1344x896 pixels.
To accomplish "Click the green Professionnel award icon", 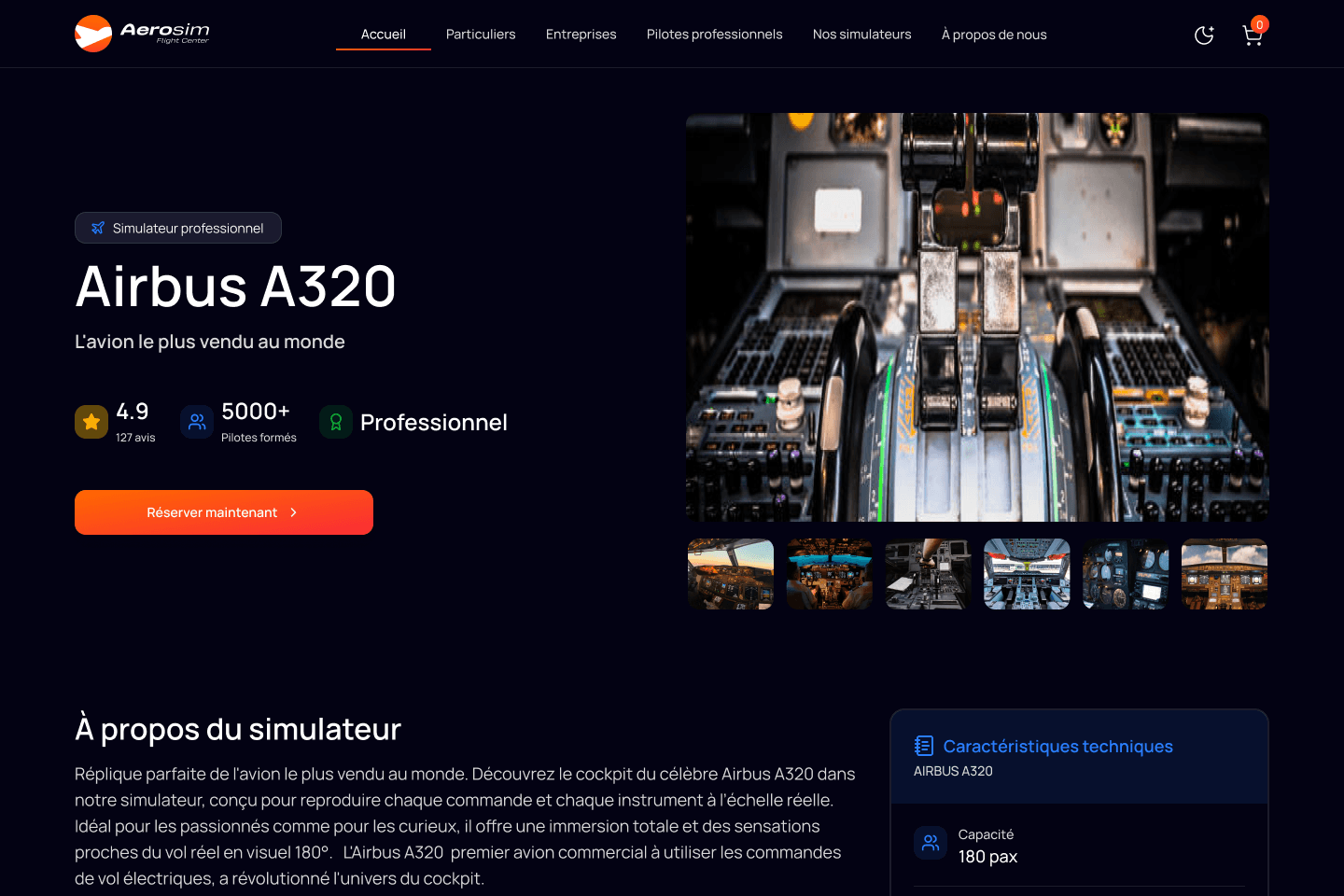I will click(x=336, y=422).
